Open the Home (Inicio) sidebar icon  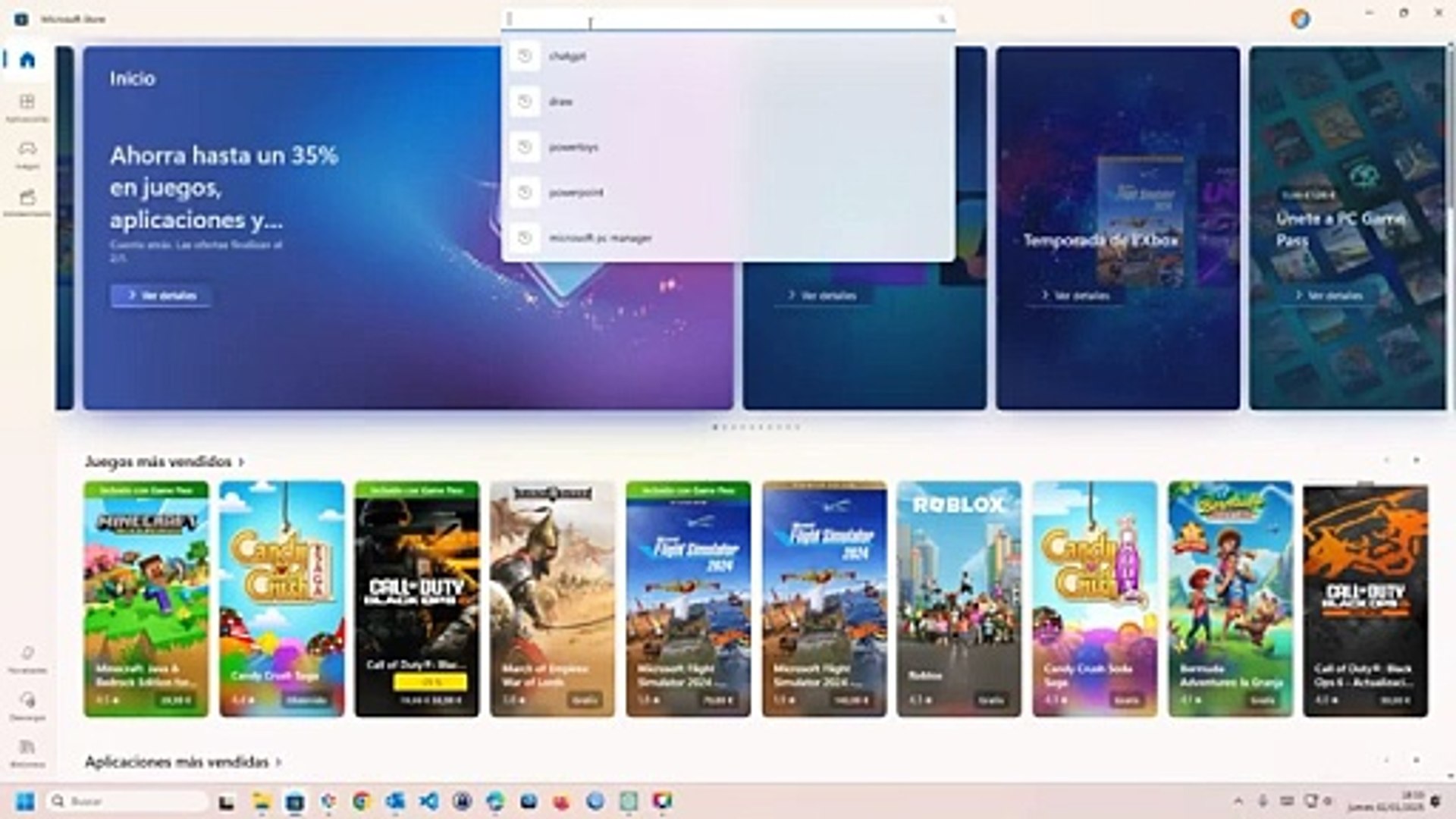(x=27, y=60)
